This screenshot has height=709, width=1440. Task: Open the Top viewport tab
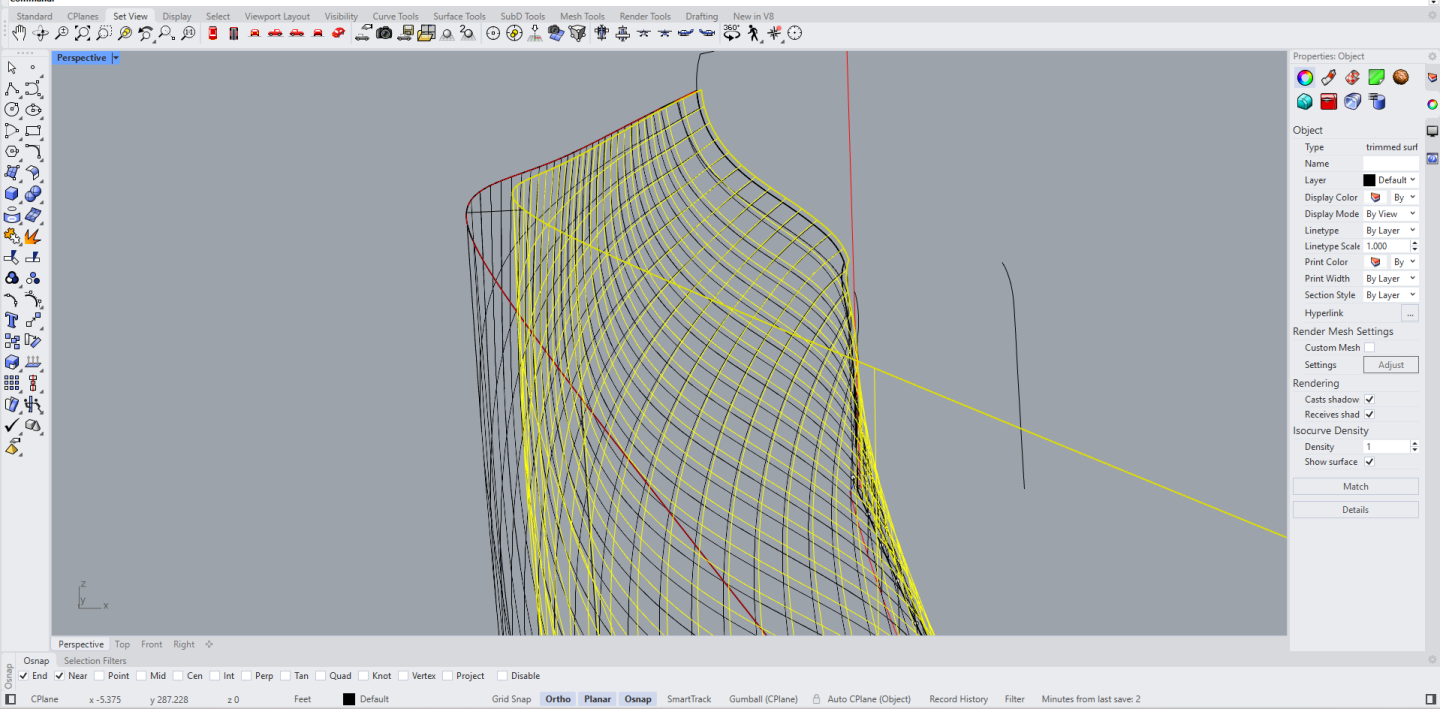pos(122,645)
